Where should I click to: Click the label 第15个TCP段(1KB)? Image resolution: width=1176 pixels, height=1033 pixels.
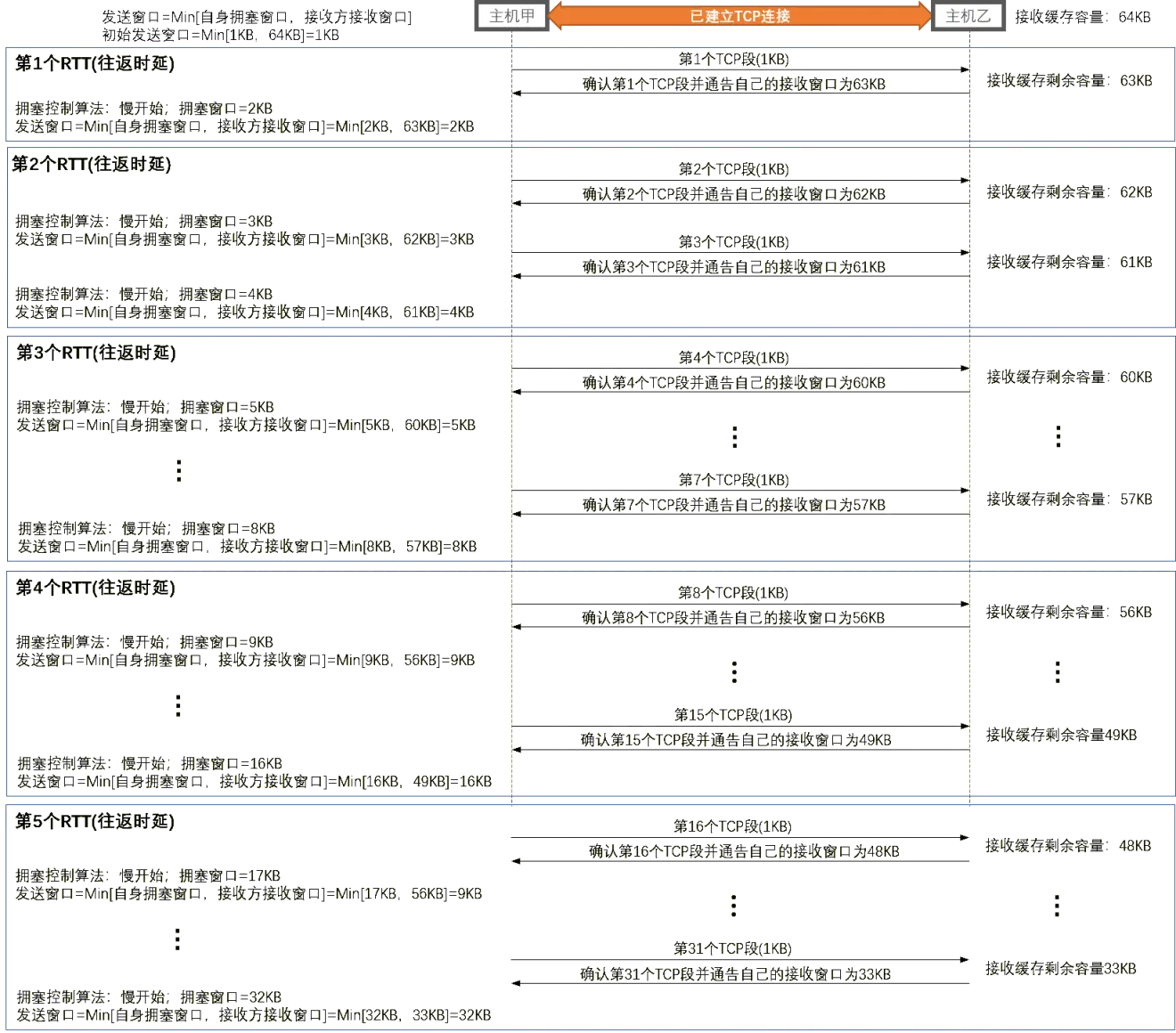[733, 715]
